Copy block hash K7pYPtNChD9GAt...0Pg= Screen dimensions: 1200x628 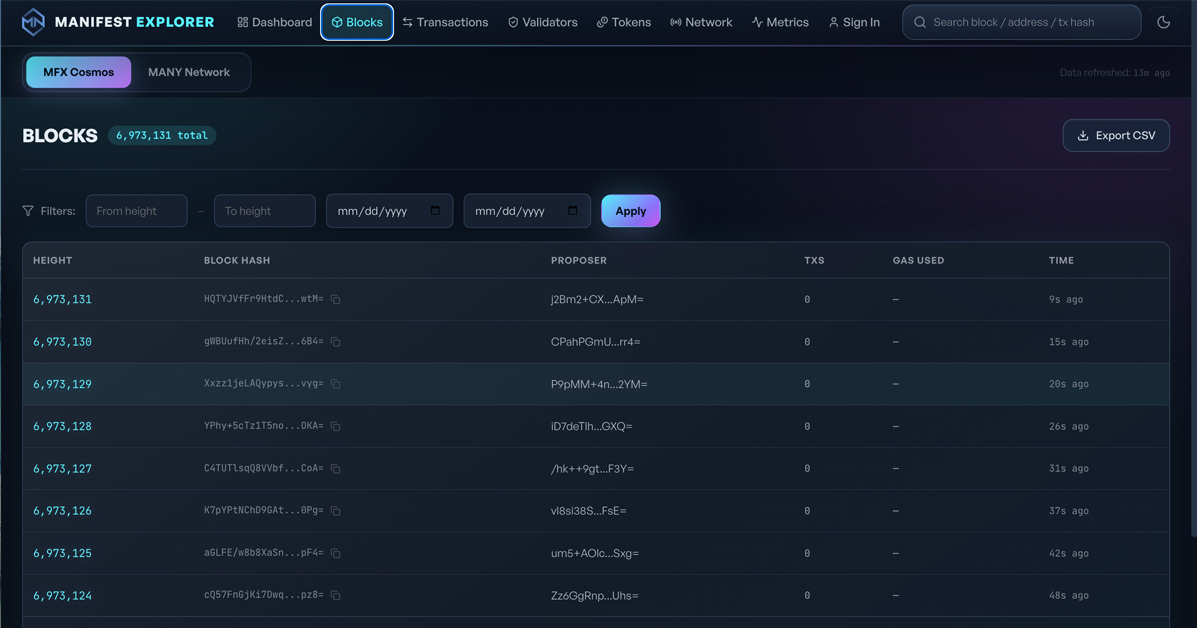[336, 511]
